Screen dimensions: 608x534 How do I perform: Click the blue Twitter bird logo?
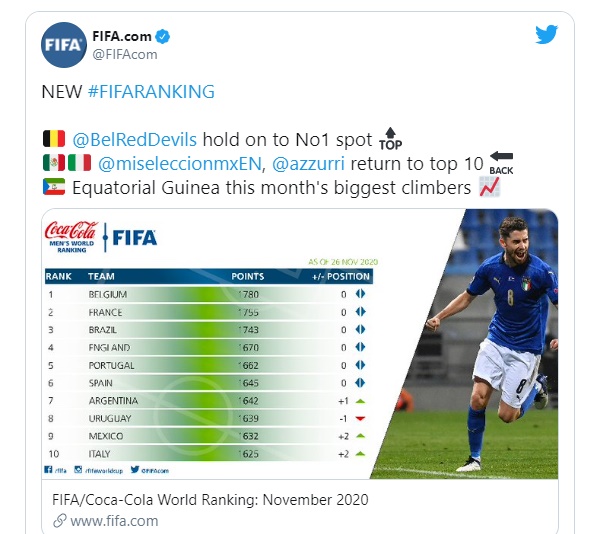click(x=546, y=35)
